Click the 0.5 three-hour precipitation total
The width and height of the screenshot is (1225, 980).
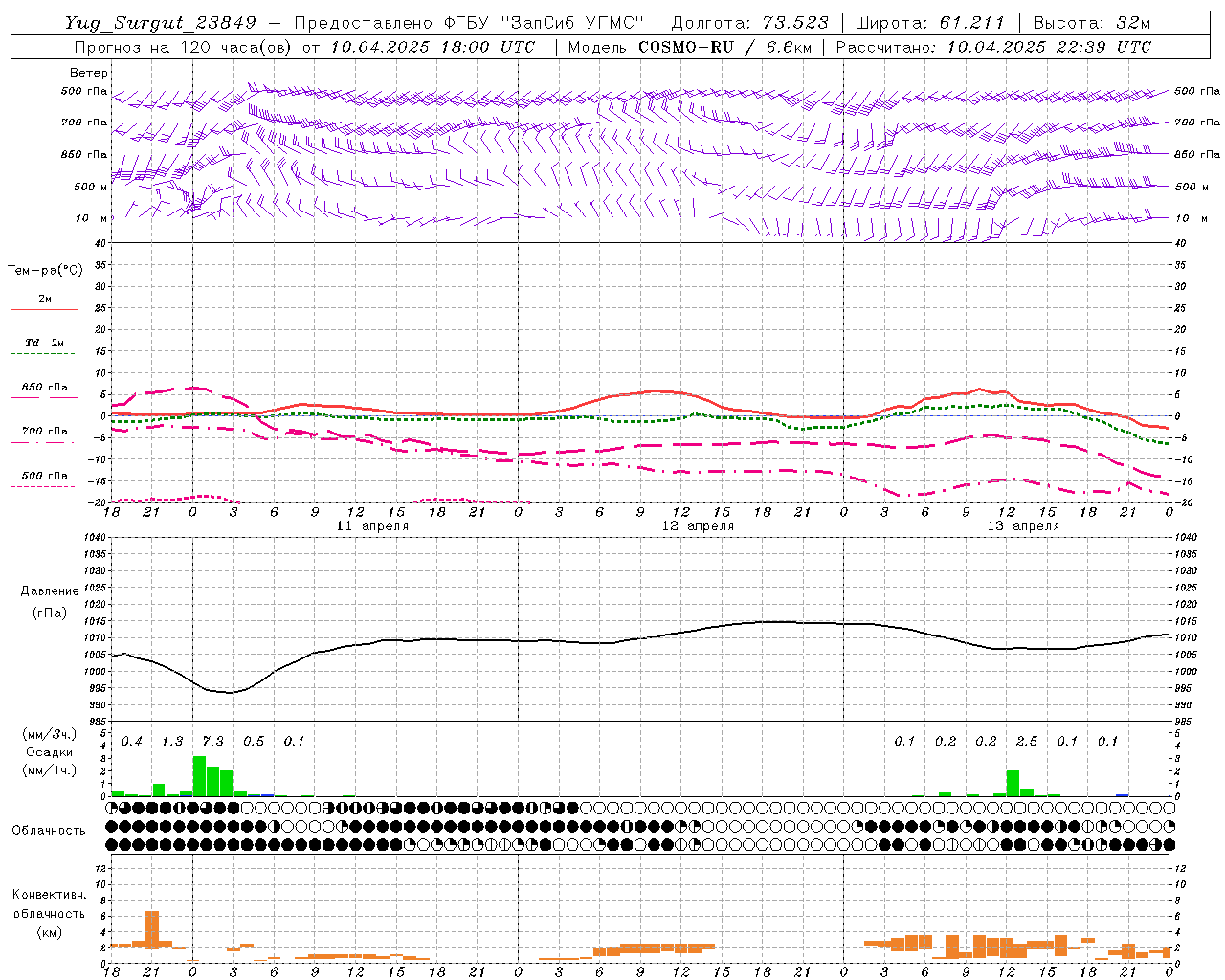point(254,742)
